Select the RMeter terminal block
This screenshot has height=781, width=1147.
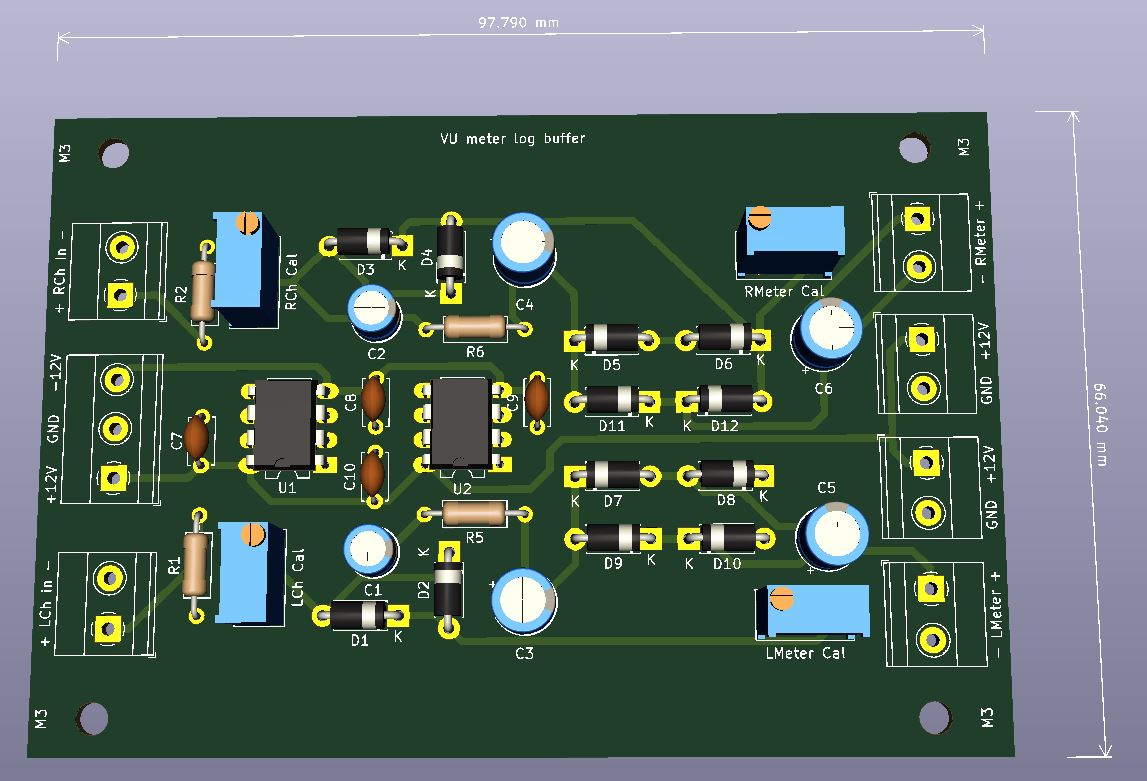[x=920, y=242]
